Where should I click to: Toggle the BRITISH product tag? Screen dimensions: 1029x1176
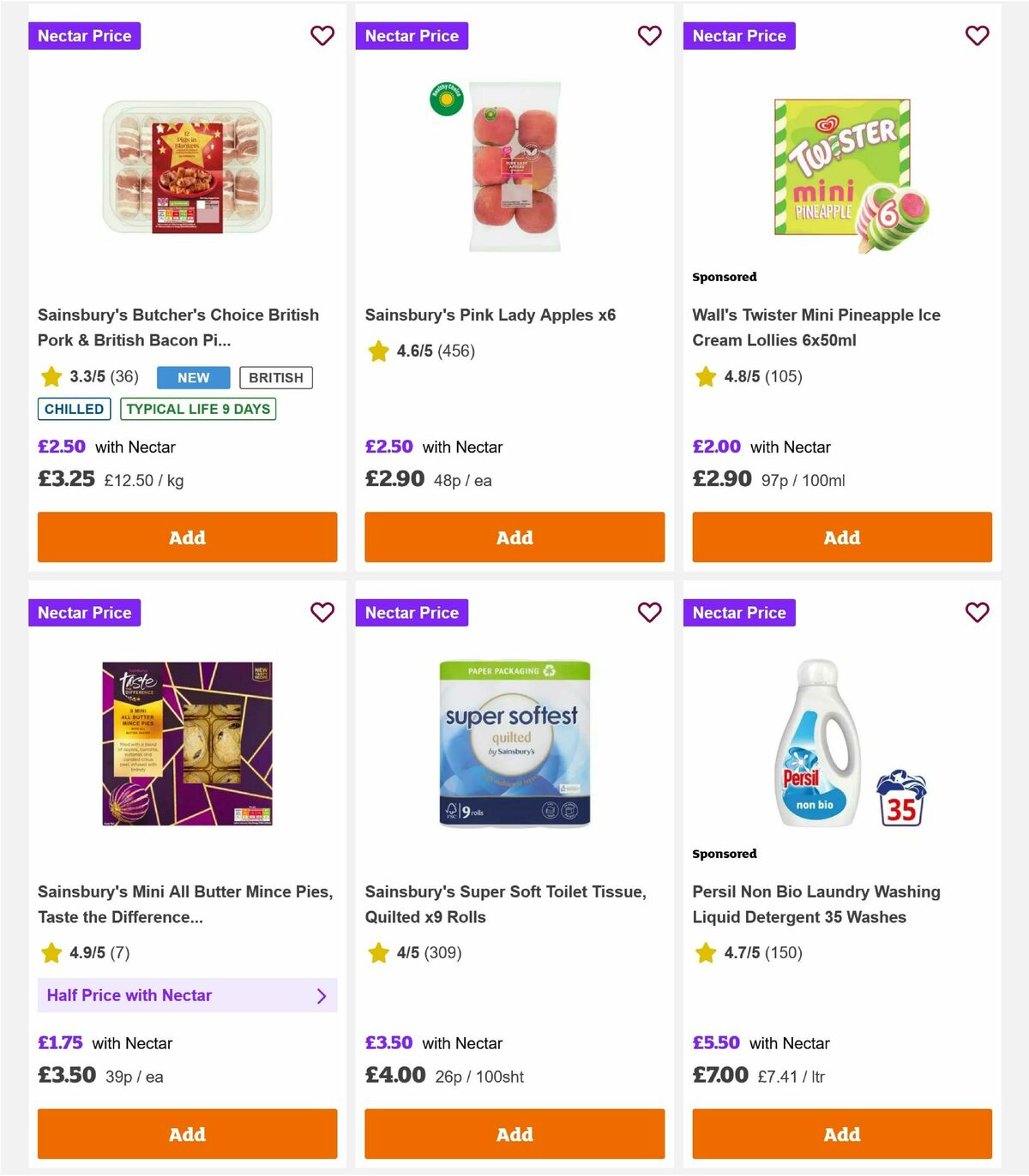tap(276, 377)
